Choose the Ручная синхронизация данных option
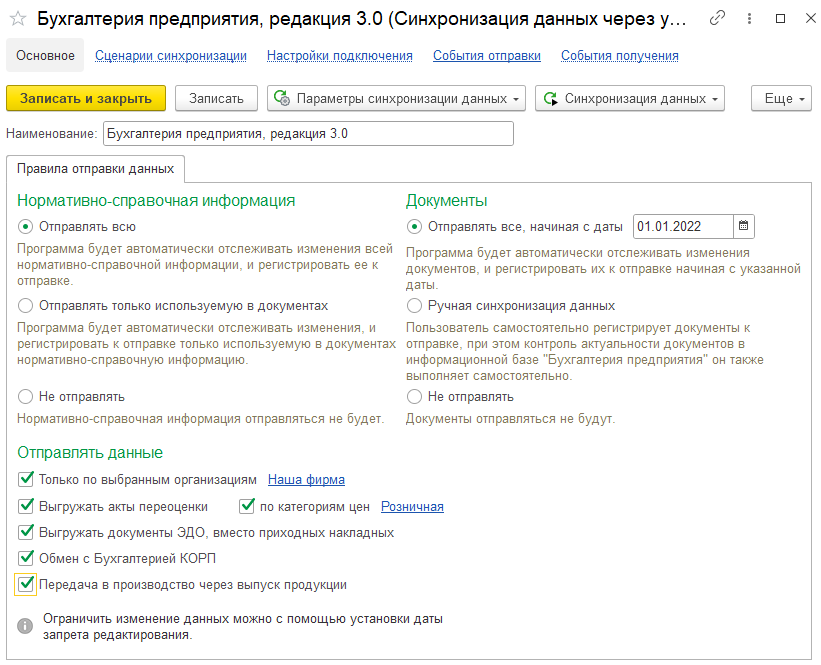 [x=414, y=305]
